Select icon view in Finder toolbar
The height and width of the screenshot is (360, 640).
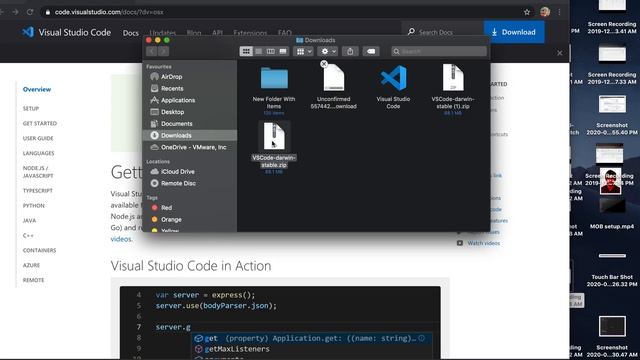click(x=246, y=51)
